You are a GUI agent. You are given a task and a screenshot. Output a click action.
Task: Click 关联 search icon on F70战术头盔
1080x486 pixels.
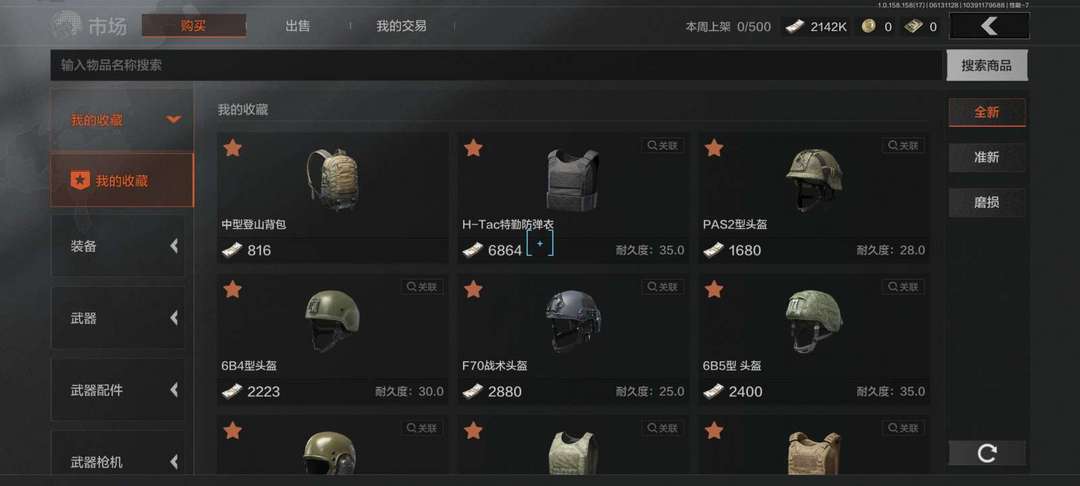coord(663,287)
